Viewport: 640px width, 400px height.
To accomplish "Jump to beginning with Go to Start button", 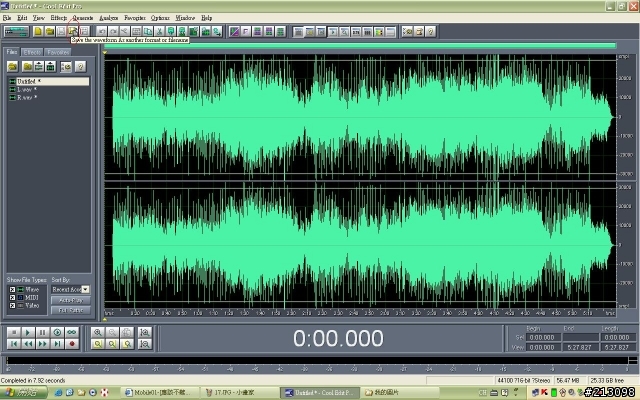I will pyautogui.click(x=13, y=344).
